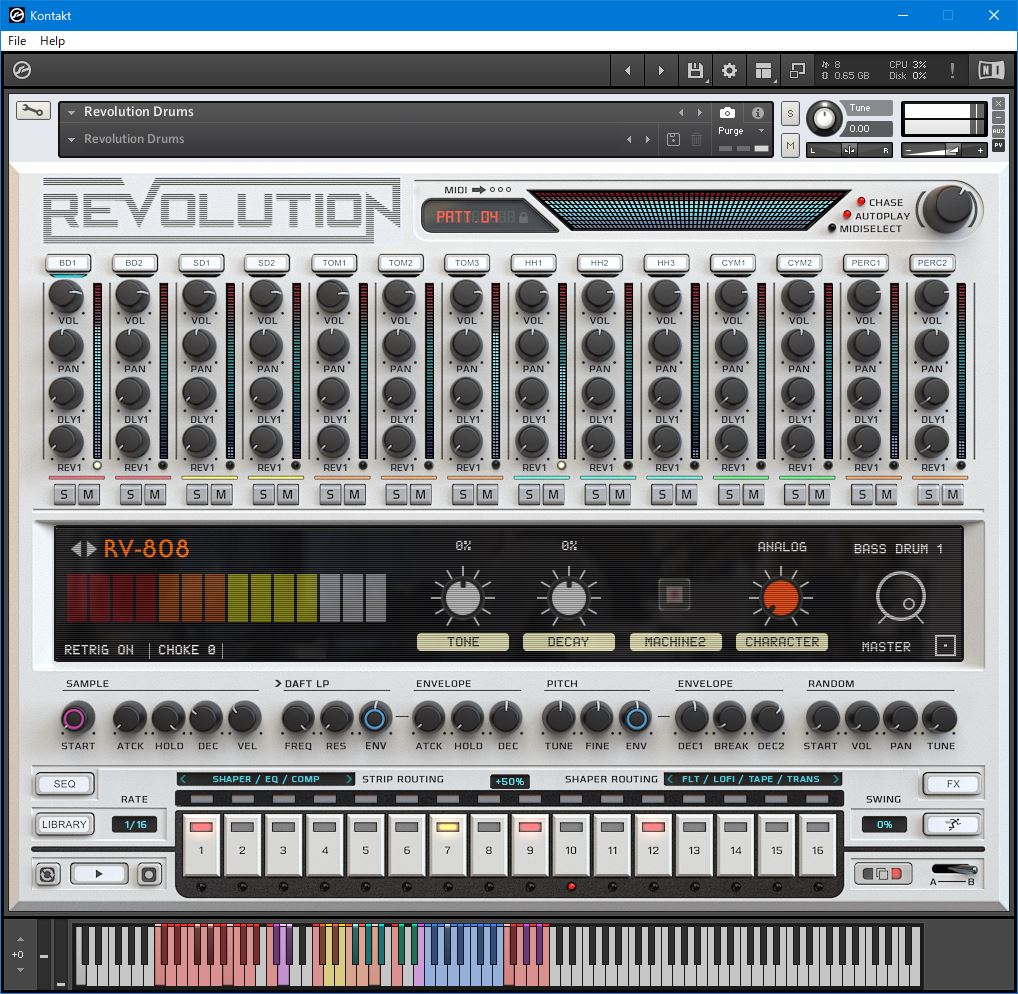The width and height of the screenshot is (1018, 994).
Task: Select the BD2 channel tab
Action: coord(134,263)
